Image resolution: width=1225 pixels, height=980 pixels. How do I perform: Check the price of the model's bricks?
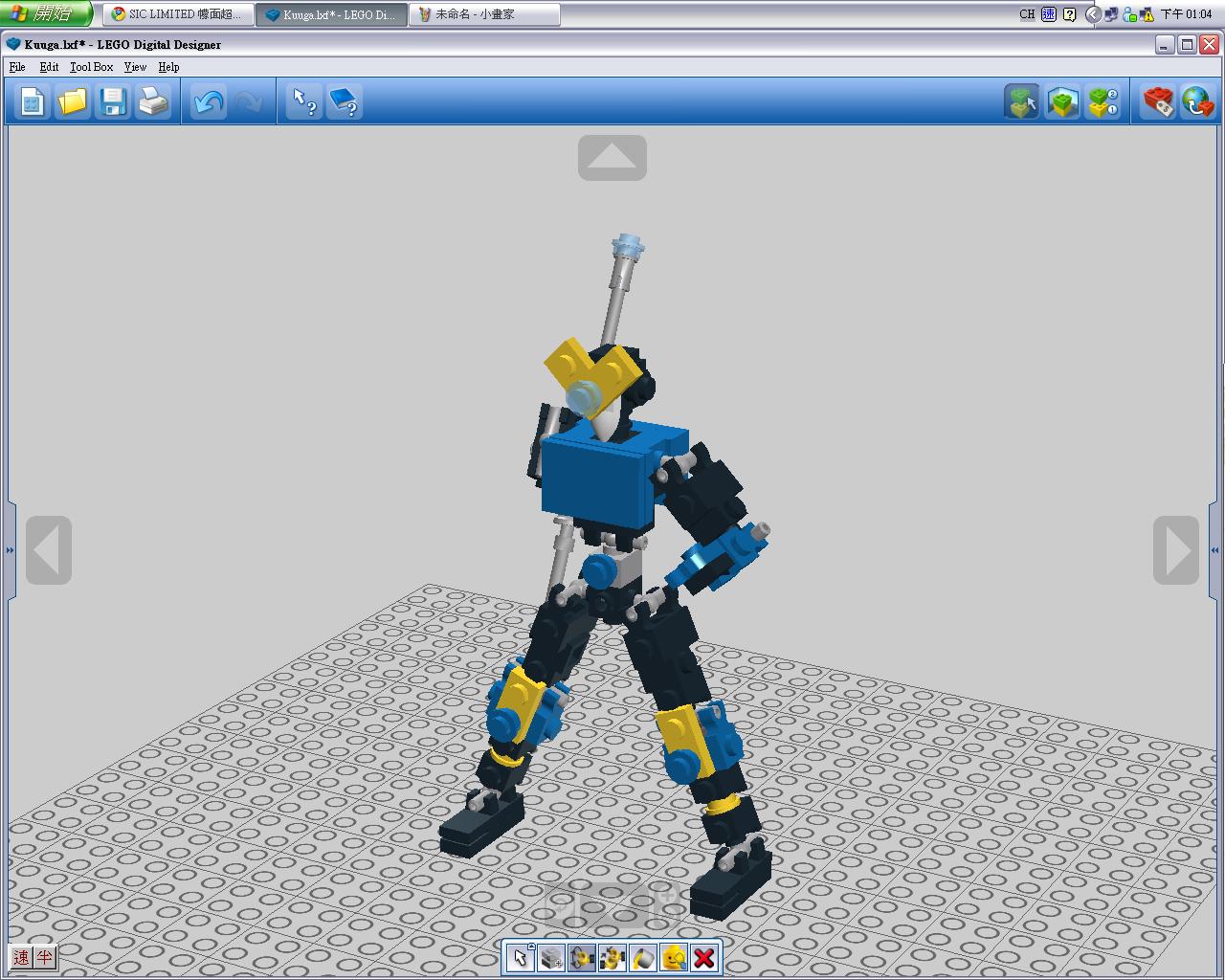[x=1158, y=101]
